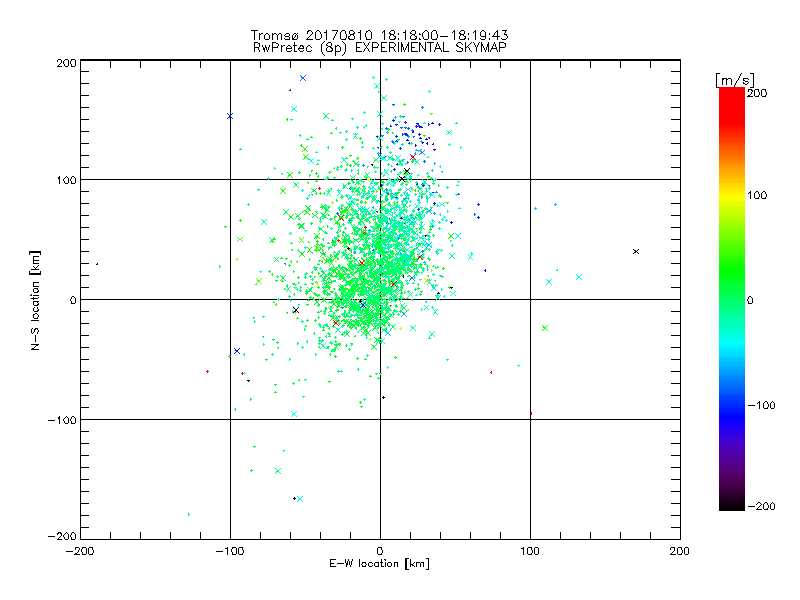800x600 pixels.
Task: Click the '-100' tick label on the E-W axis
Action: click(230, 551)
